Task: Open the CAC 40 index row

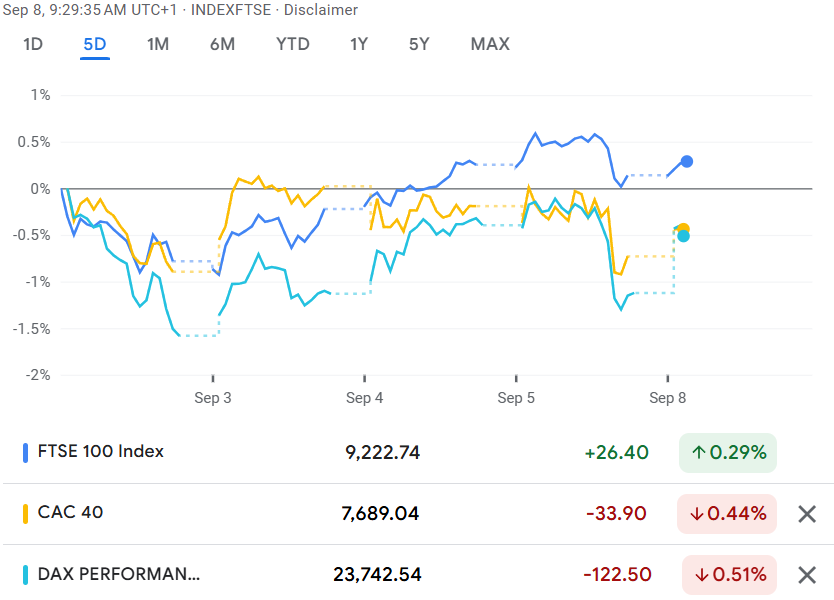Action: [417, 514]
